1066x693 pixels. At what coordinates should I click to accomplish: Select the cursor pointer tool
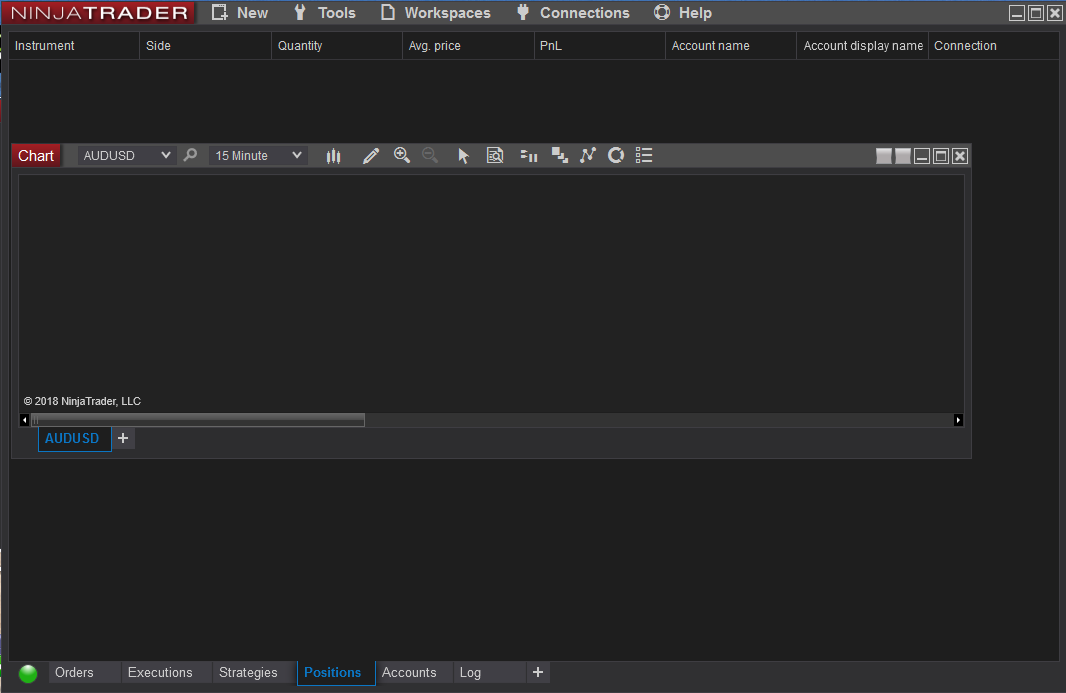463,156
